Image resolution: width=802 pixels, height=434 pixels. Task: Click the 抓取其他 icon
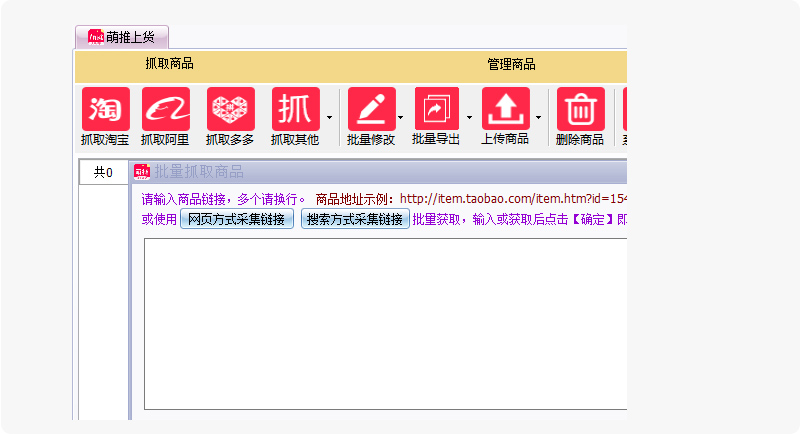point(296,109)
